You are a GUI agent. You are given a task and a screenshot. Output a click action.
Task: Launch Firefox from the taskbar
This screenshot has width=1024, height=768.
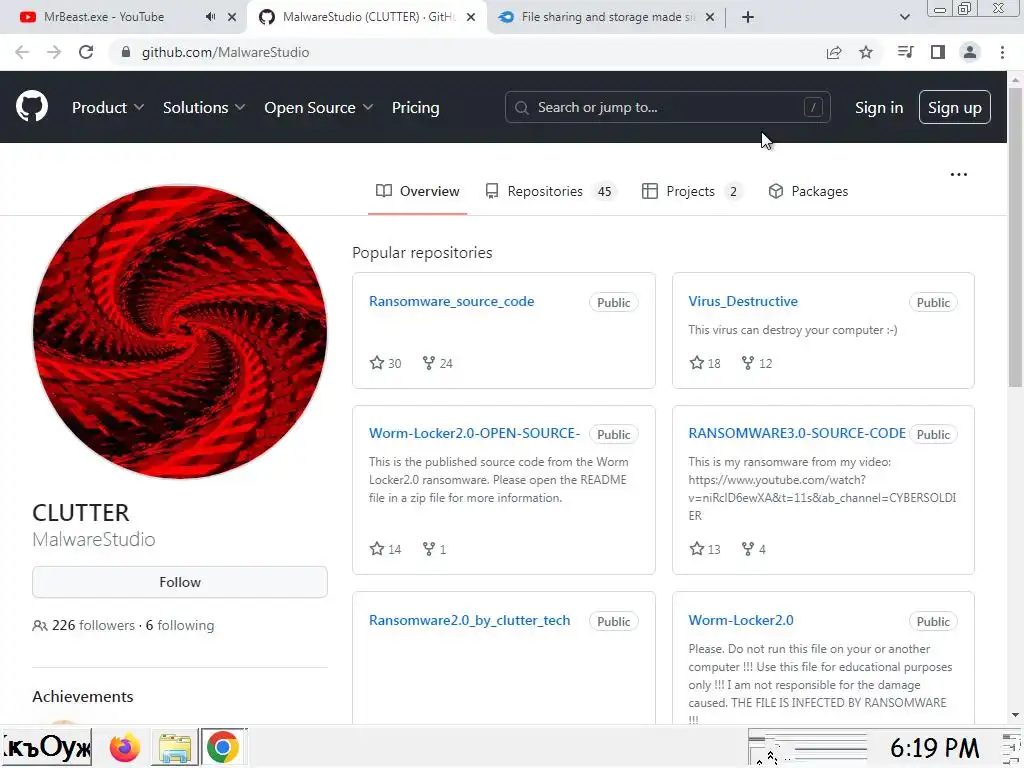tap(125, 747)
